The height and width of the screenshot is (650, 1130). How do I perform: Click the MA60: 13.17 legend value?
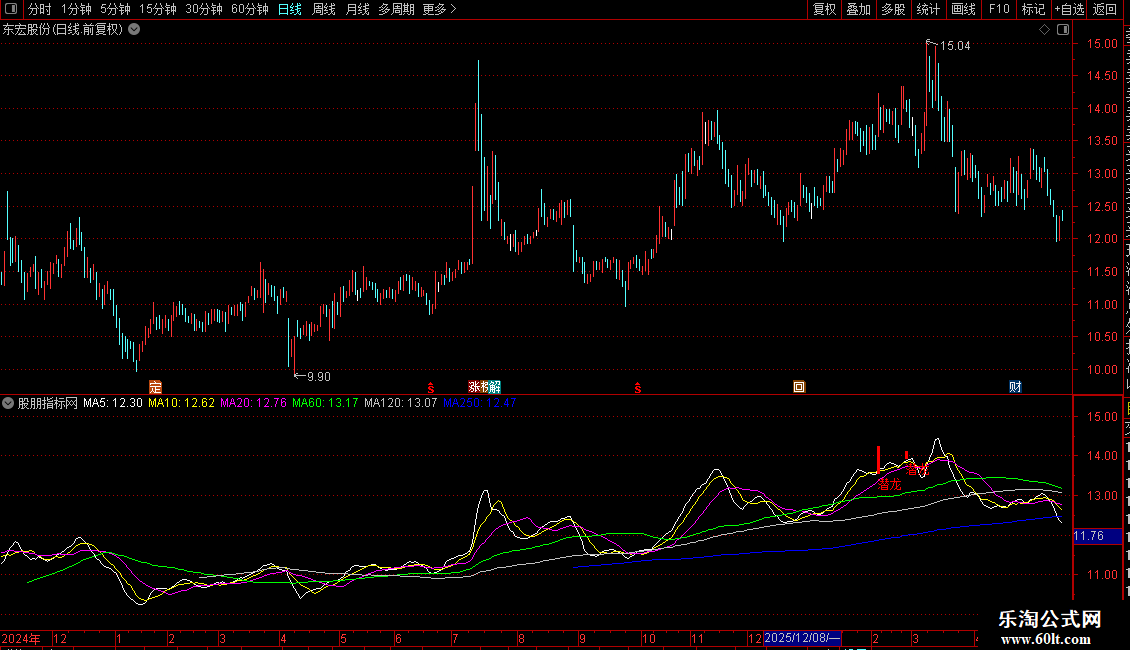pos(325,404)
